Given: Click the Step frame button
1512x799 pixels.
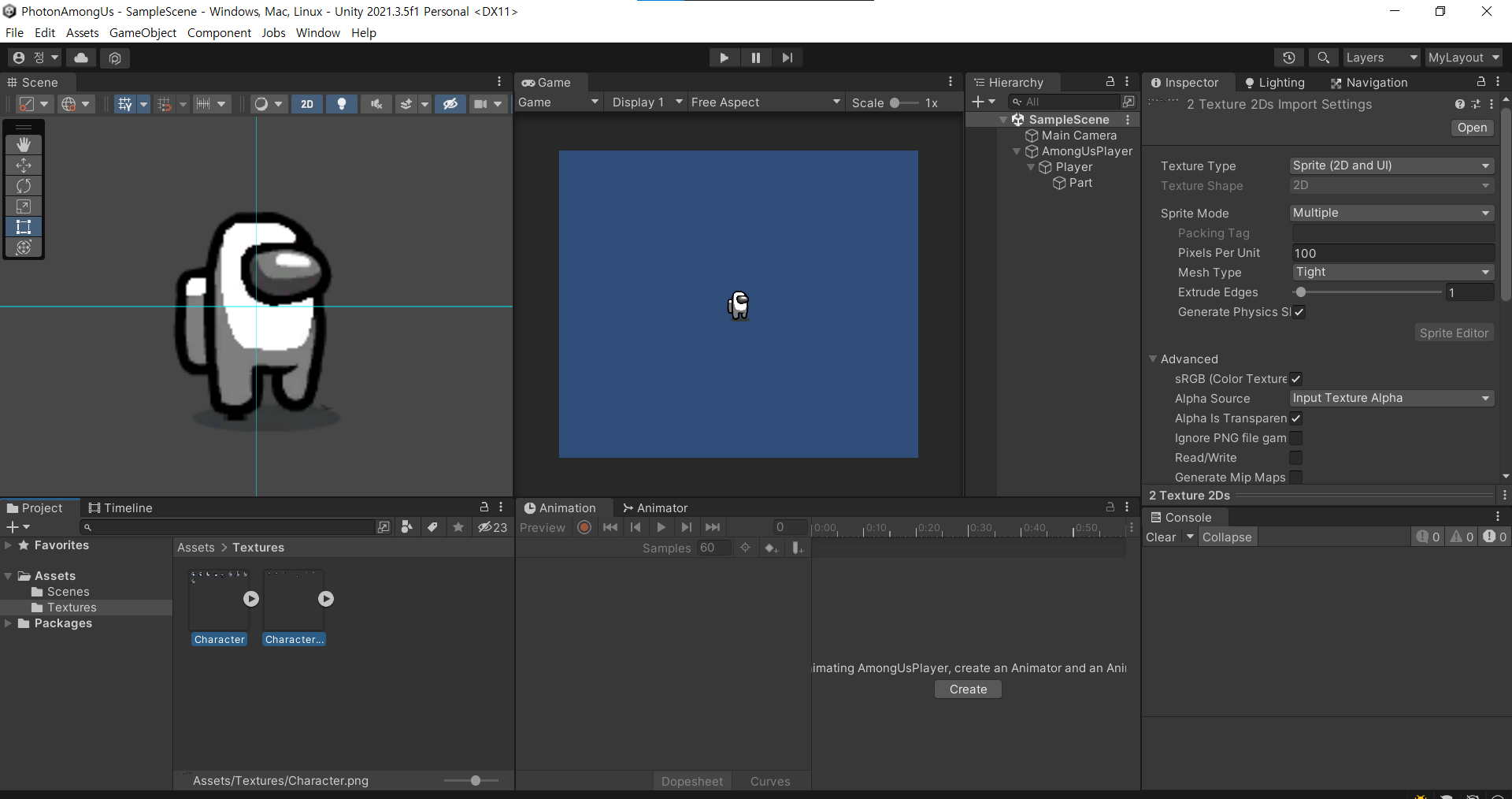Looking at the screenshot, I should coord(787,58).
